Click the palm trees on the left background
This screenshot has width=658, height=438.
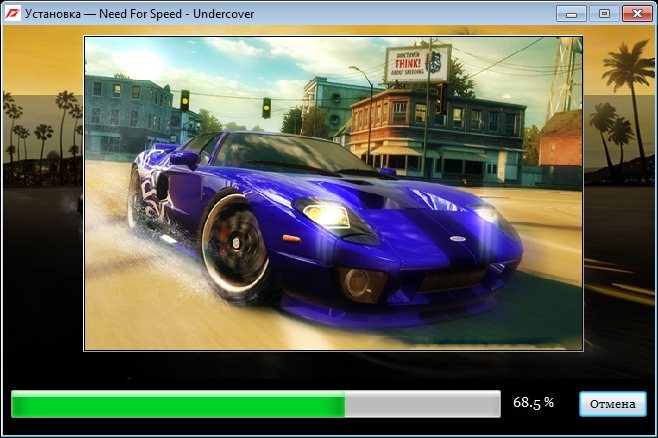40,125
